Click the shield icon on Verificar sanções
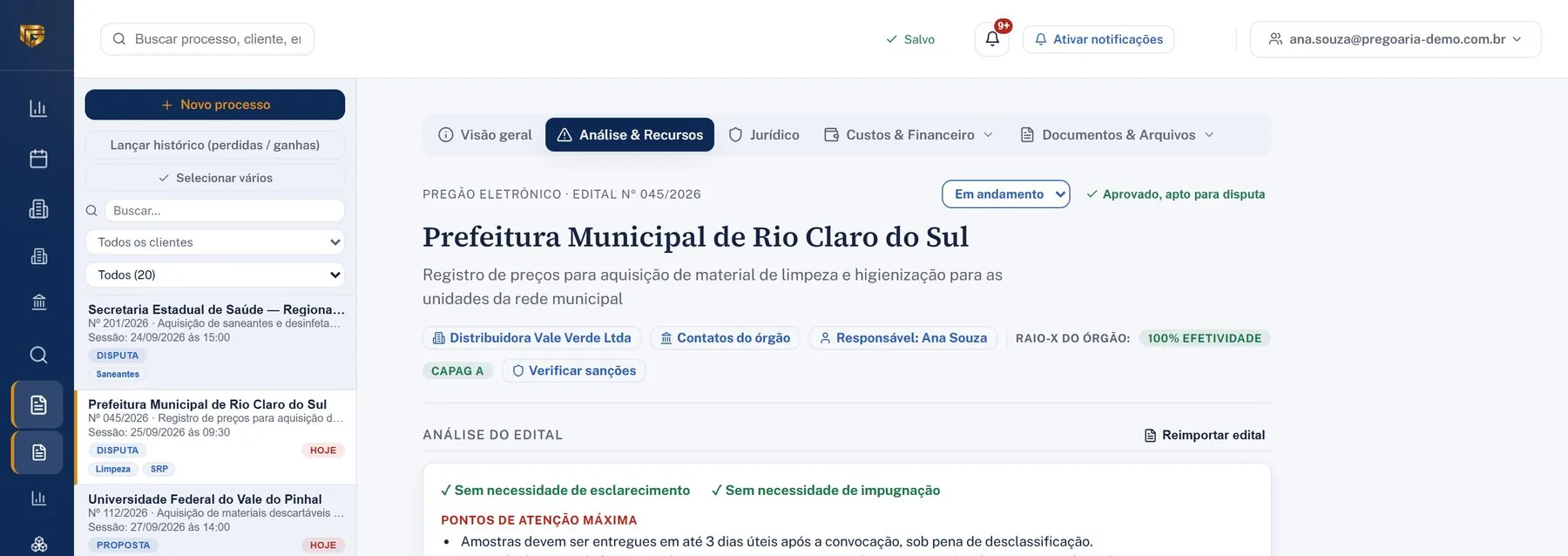 tap(518, 370)
